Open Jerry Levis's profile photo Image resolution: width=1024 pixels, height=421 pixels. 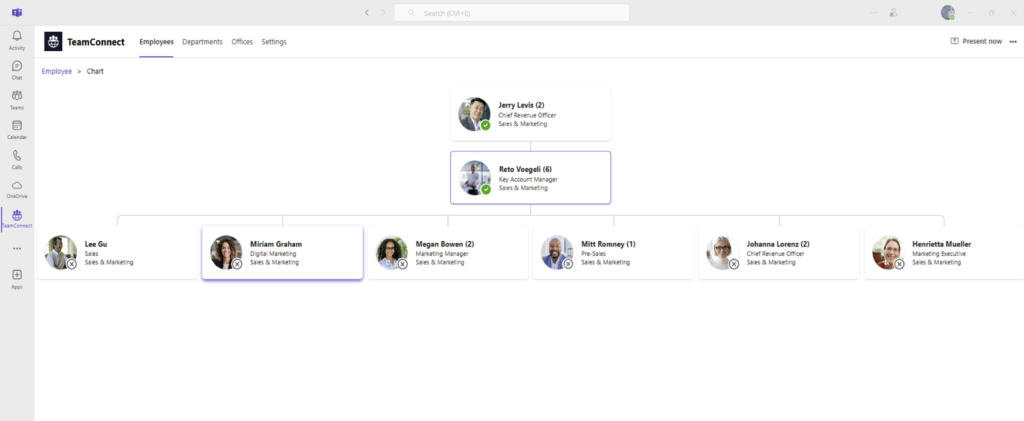[x=474, y=114]
